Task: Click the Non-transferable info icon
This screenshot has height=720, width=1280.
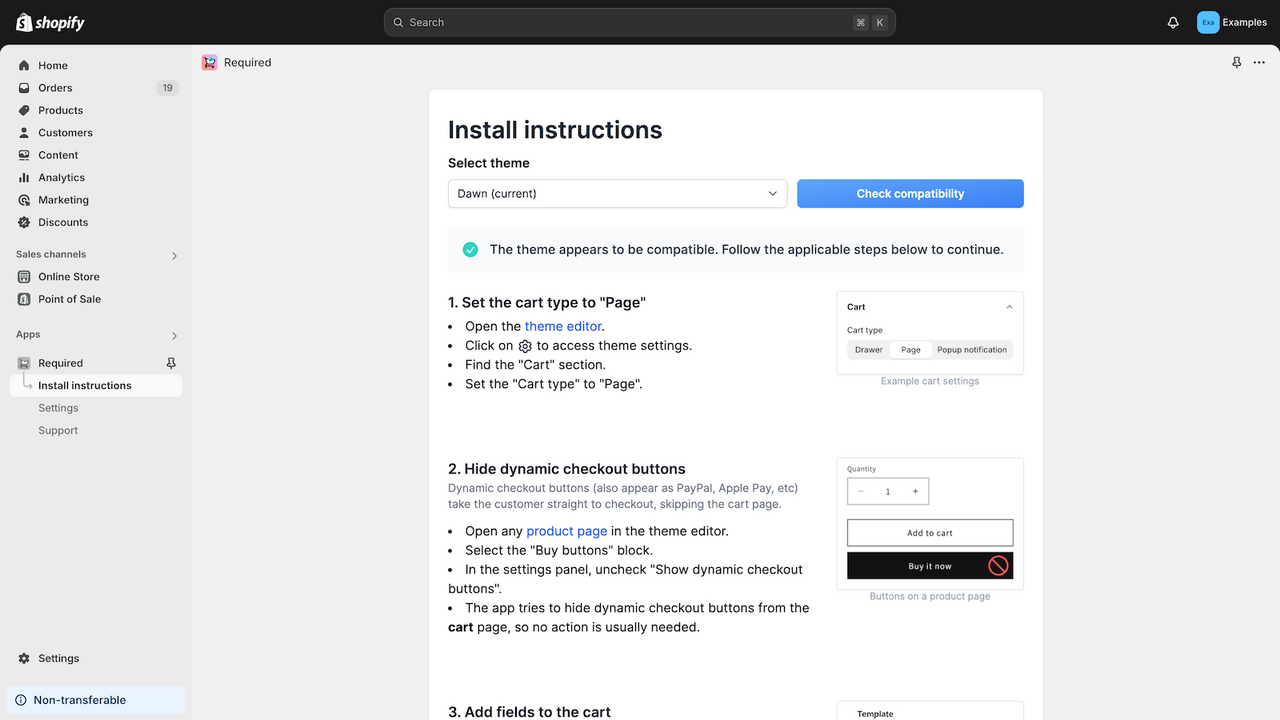Action: point(21,700)
